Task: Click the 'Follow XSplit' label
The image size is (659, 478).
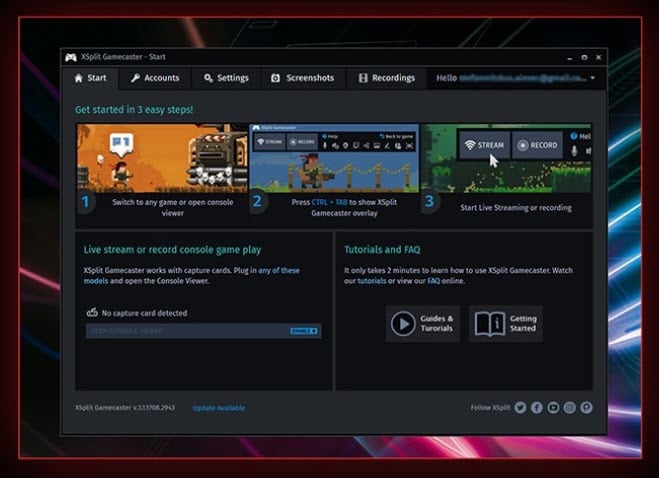Action: pos(490,407)
